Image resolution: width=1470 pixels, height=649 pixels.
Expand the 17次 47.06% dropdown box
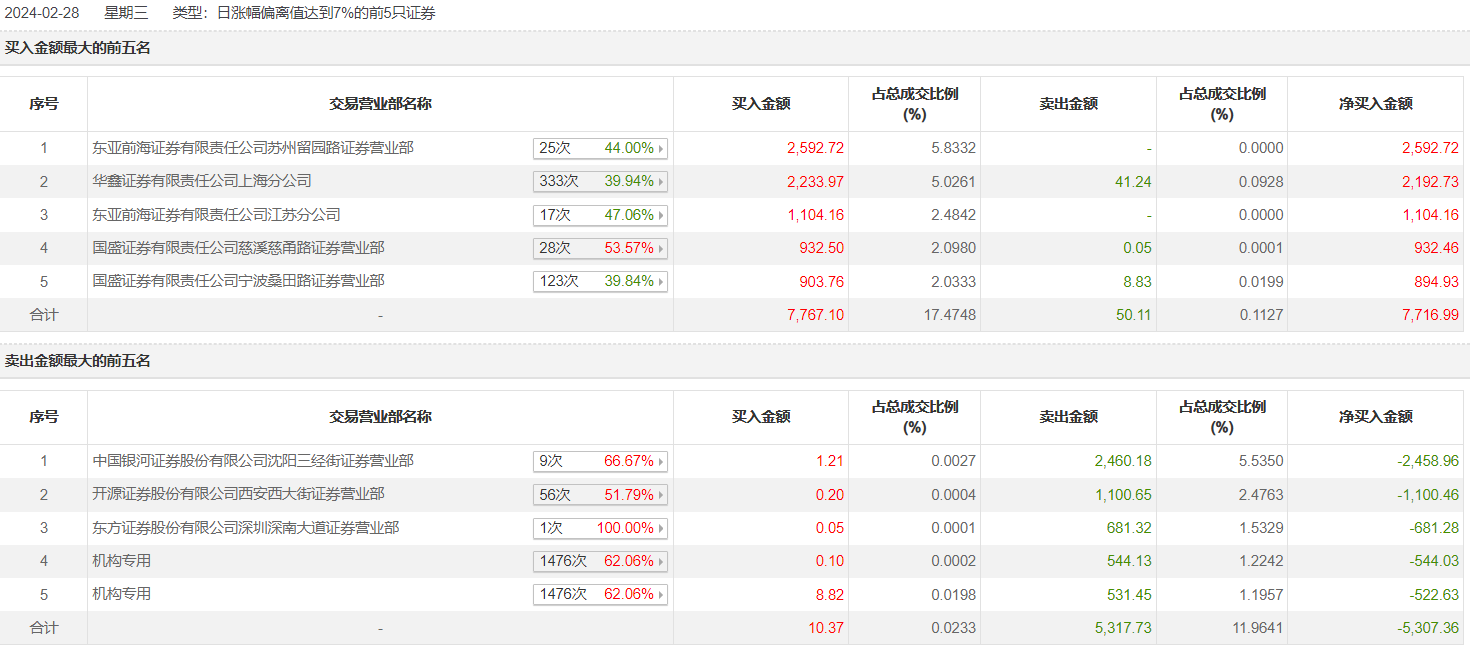tap(661, 215)
